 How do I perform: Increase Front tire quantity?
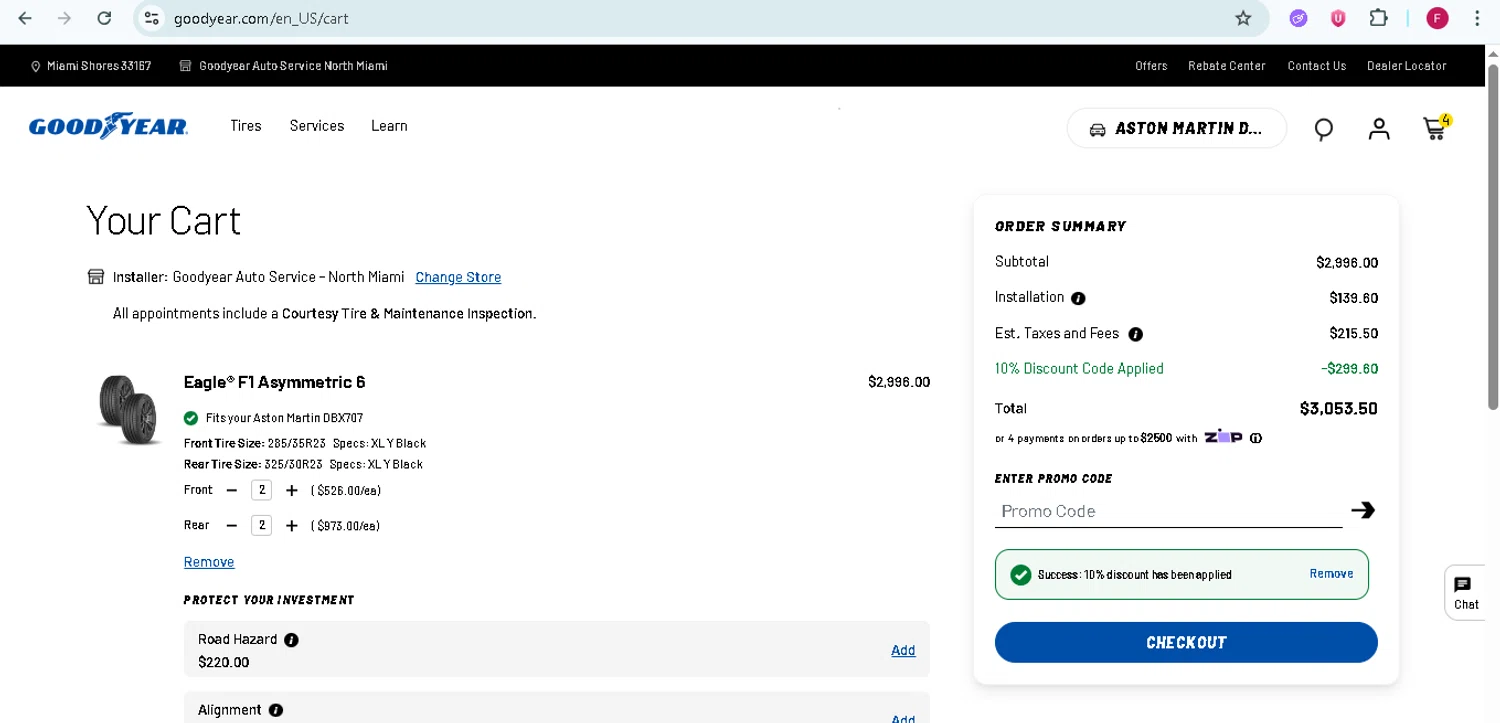click(292, 490)
